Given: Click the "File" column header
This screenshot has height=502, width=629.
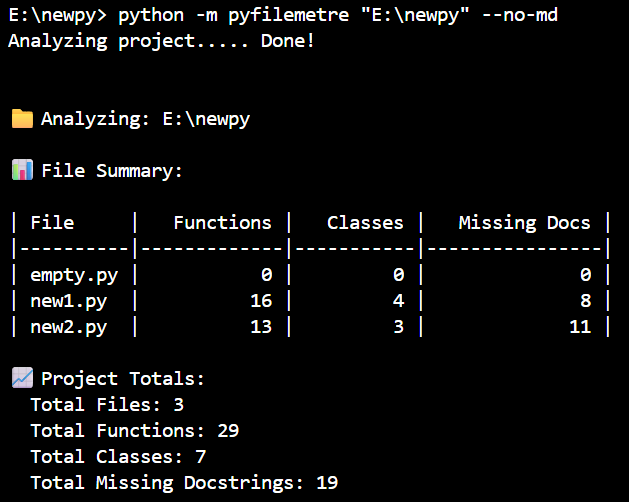Looking at the screenshot, I should [52, 223].
